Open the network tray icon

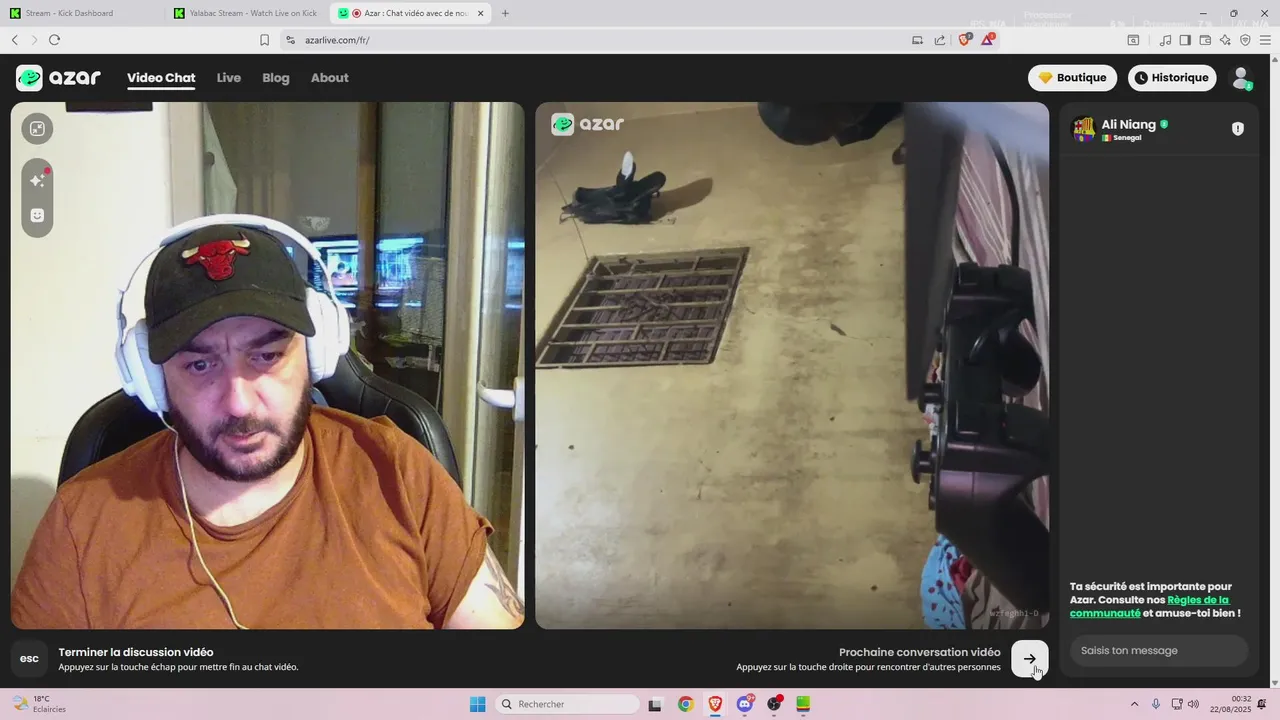(1177, 704)
